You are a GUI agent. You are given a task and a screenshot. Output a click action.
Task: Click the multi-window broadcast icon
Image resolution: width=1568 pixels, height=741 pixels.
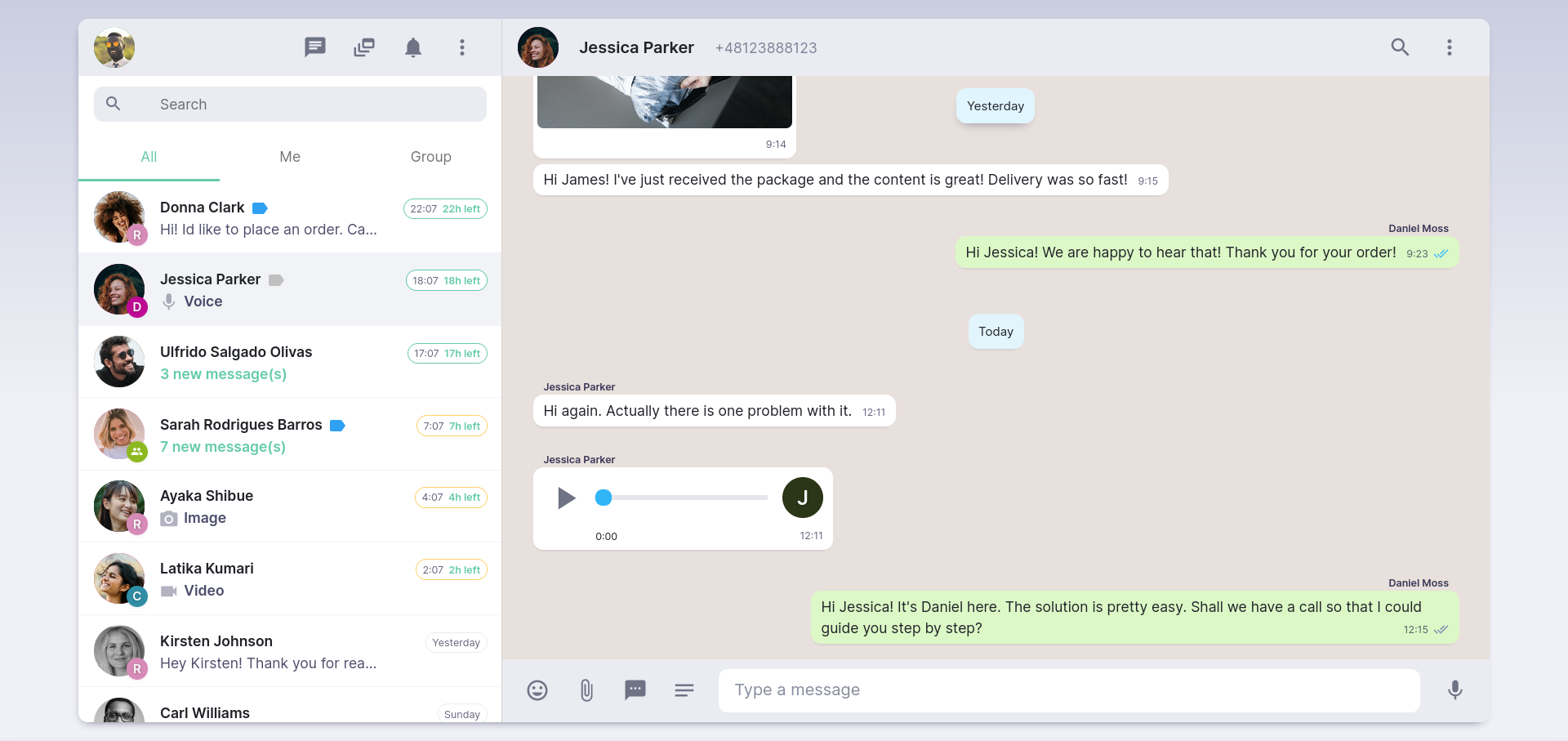(x=364, y=47)
